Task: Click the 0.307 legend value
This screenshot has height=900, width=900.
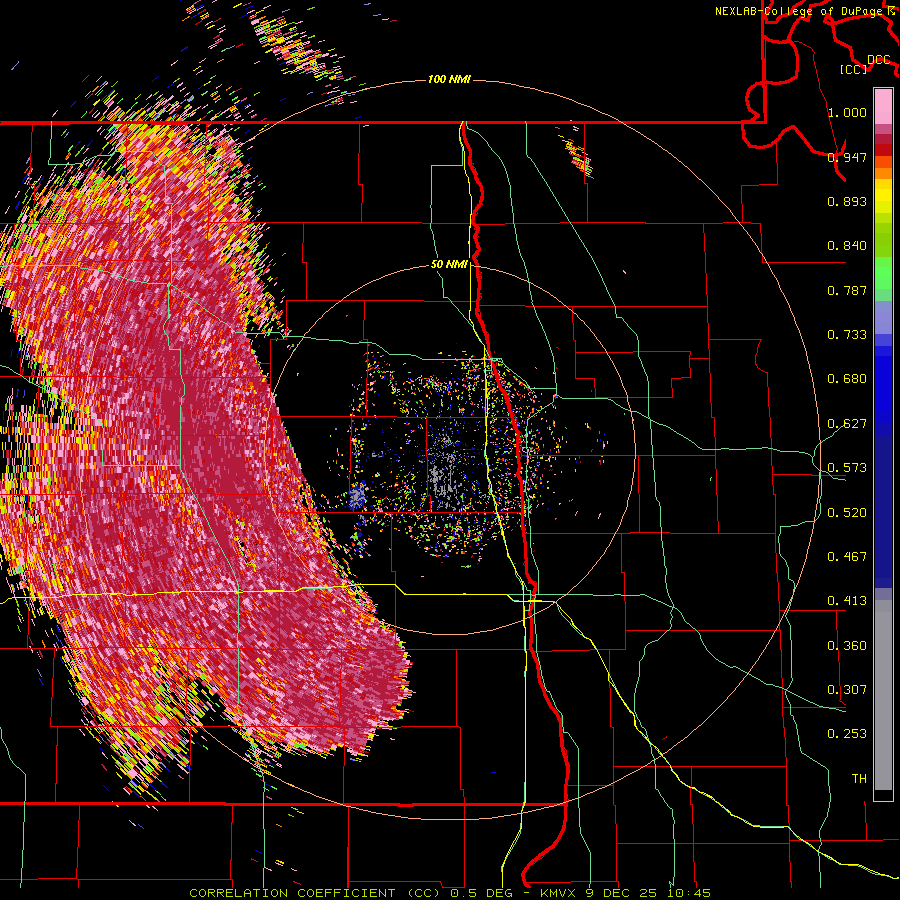Action: pos(847,690)
